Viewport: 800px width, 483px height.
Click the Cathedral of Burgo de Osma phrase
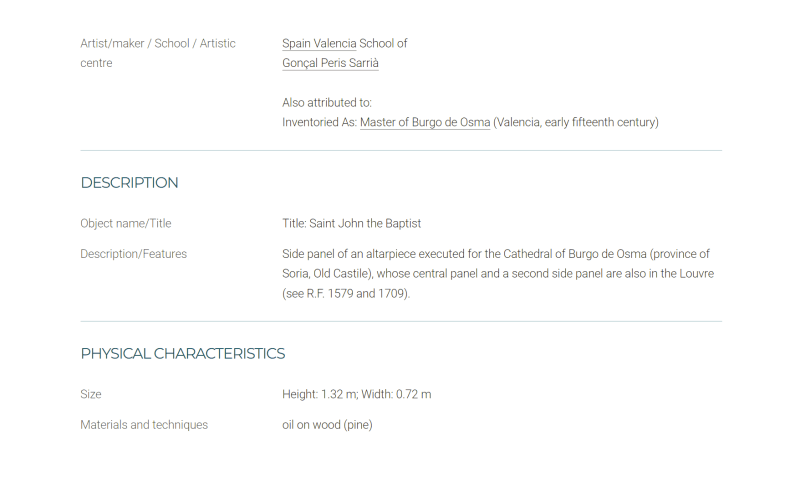click(x=575, y=254)
